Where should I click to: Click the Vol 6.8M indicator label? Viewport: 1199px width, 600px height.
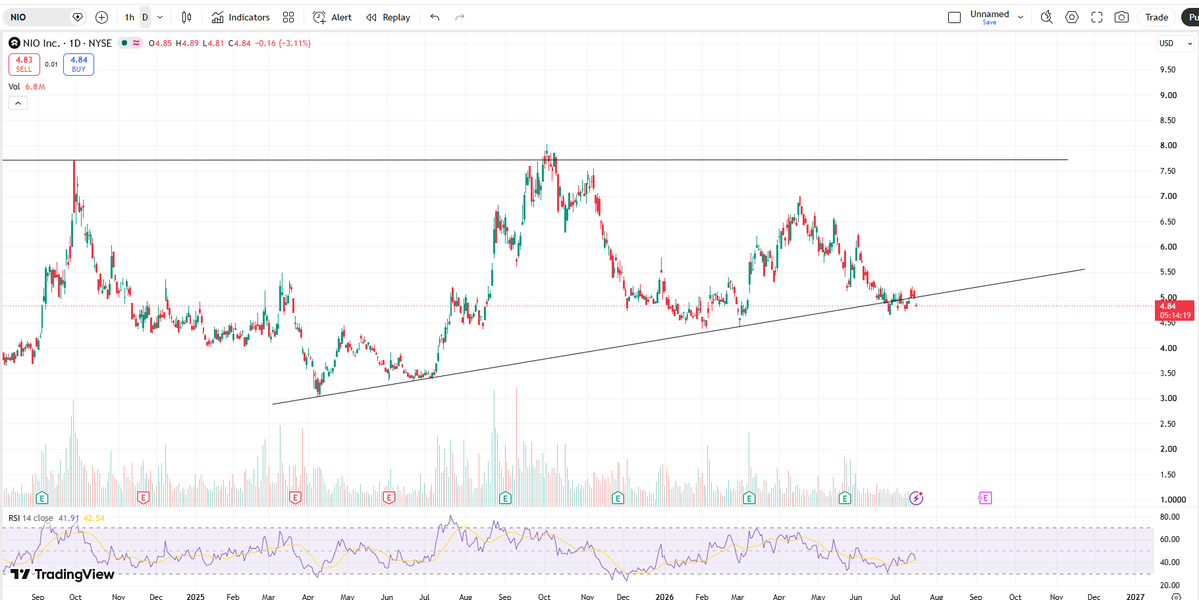[27, 86]
